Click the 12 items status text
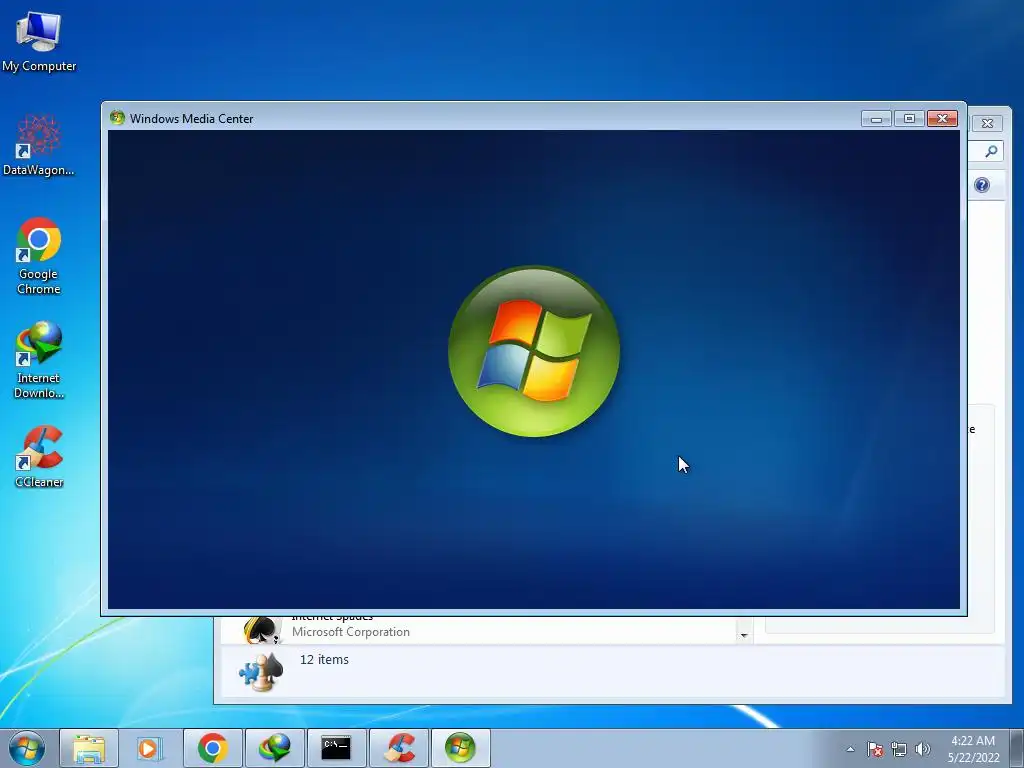Image resolution: width=1024 pixels, height=768 pixels. click(324, 660)
